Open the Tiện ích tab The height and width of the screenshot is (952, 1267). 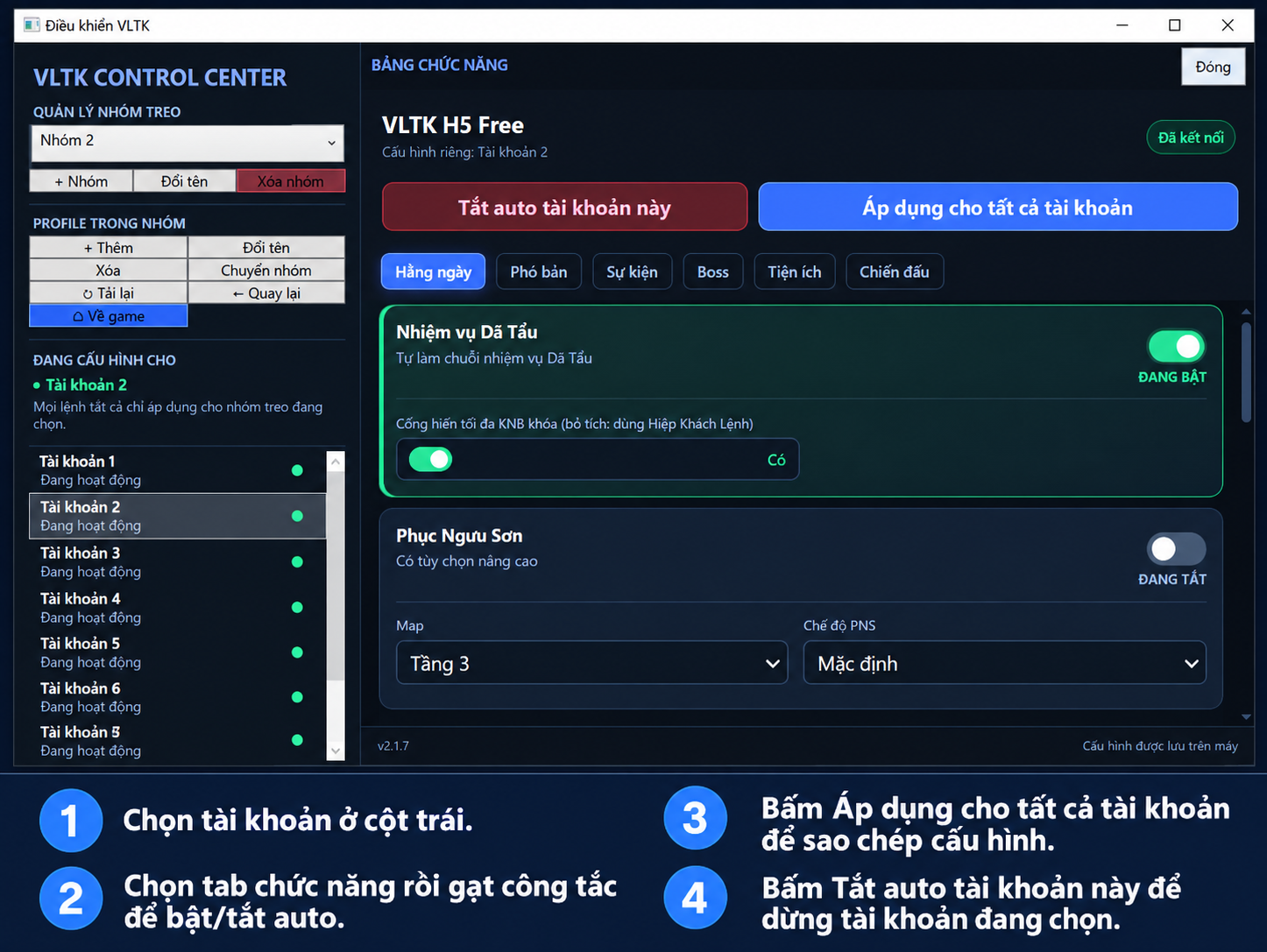(795, 271)
